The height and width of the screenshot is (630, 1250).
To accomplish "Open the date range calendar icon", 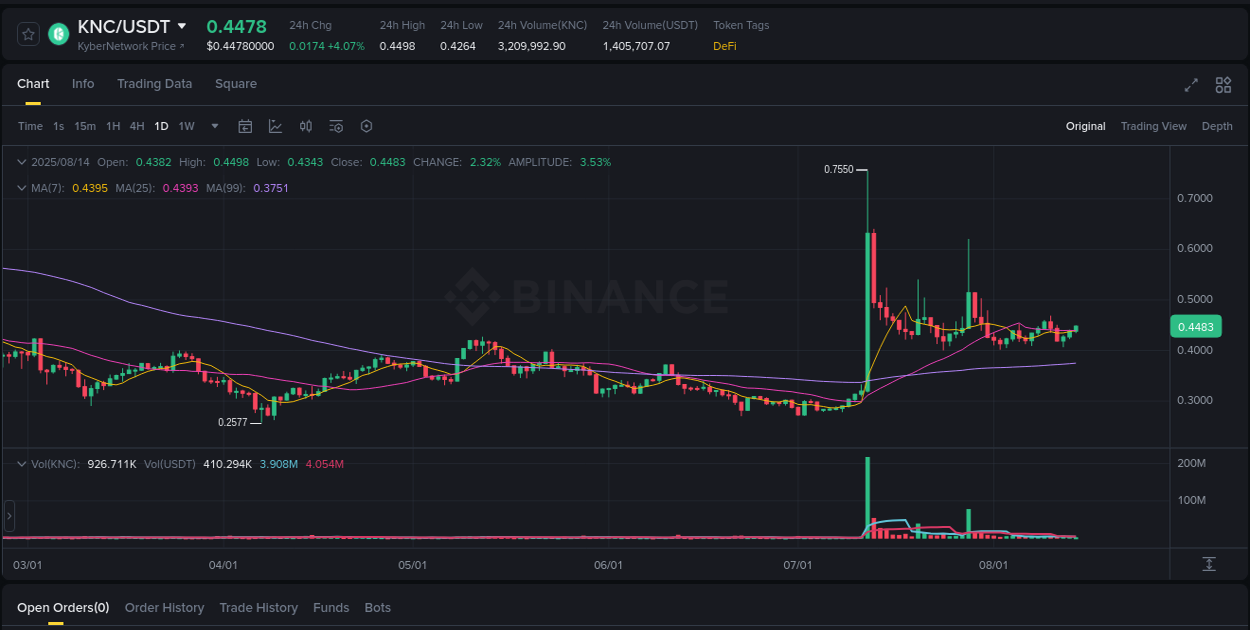I will point(245,126).
